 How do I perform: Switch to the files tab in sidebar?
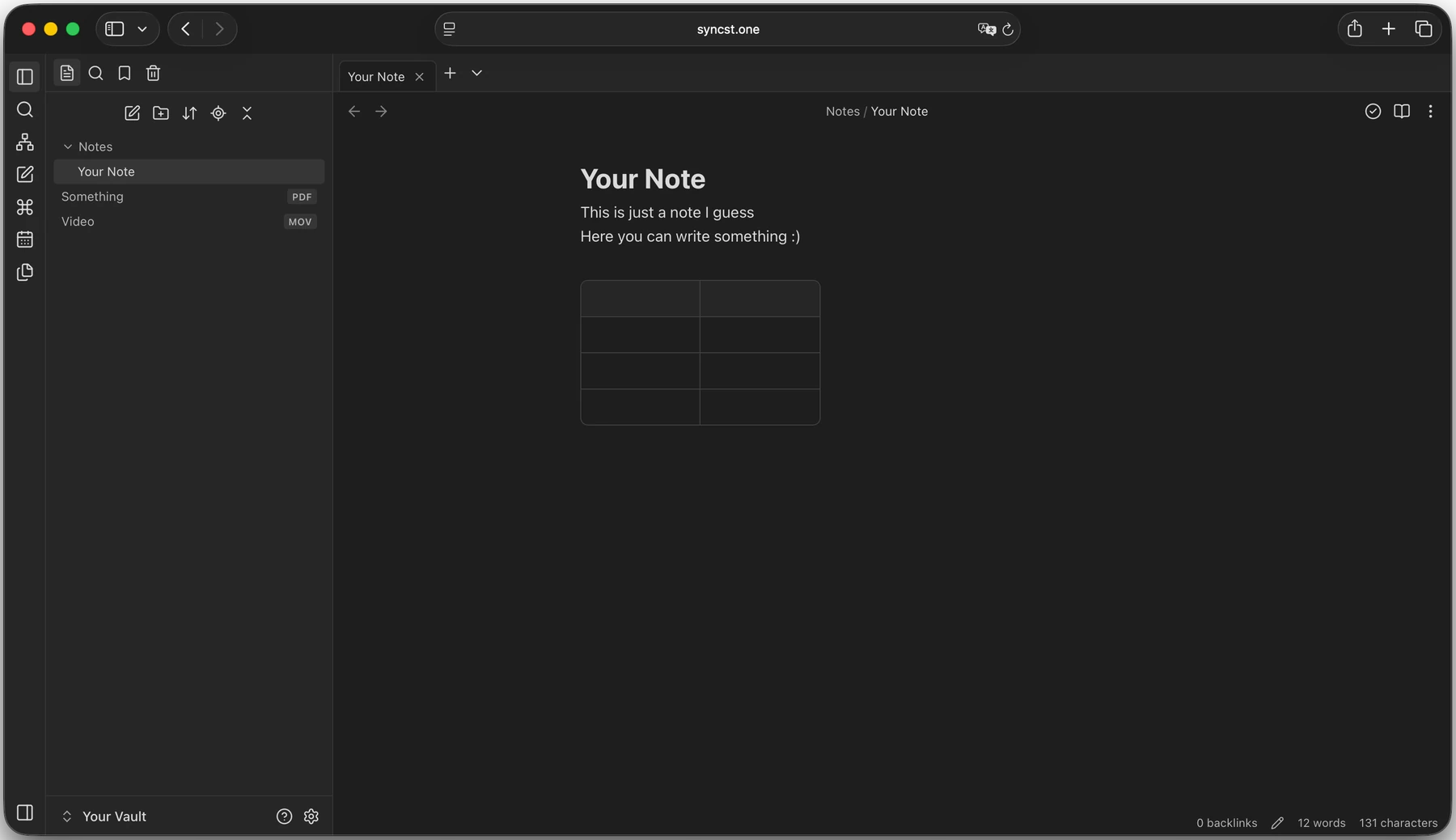(67, 74)
